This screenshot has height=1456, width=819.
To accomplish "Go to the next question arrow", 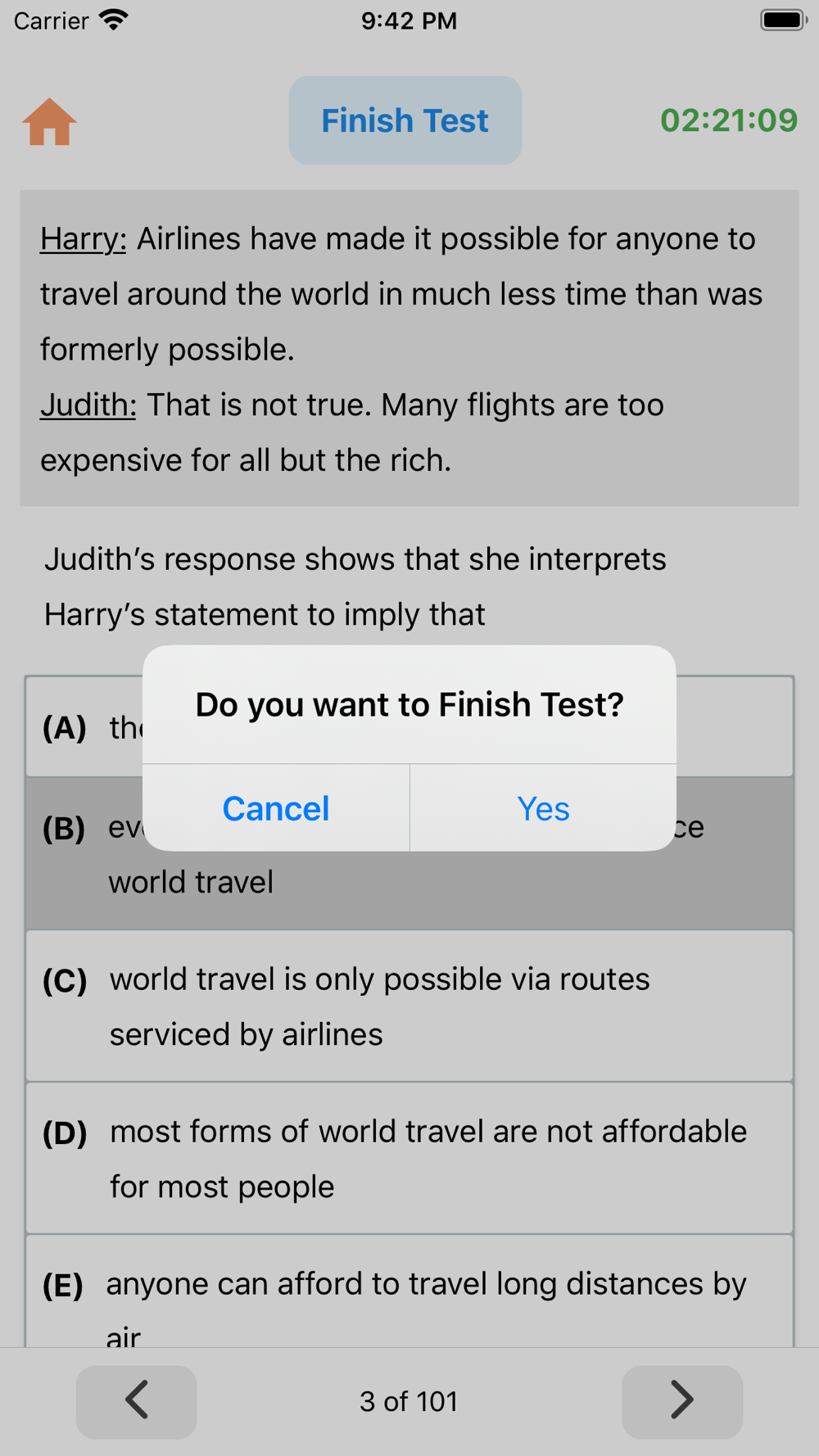I will click(681, 1401).
